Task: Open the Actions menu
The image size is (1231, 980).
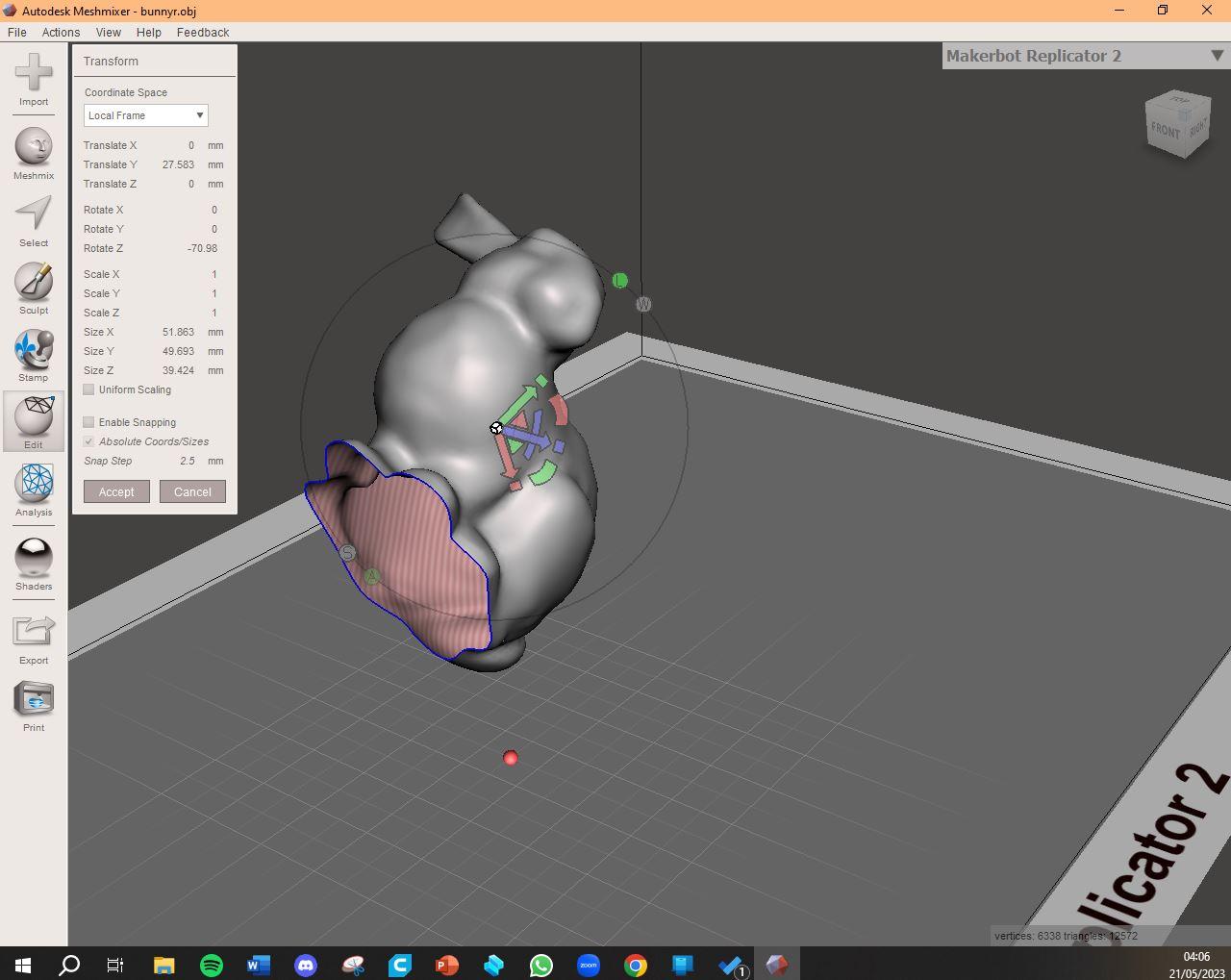Action: (x=61, y=32)
